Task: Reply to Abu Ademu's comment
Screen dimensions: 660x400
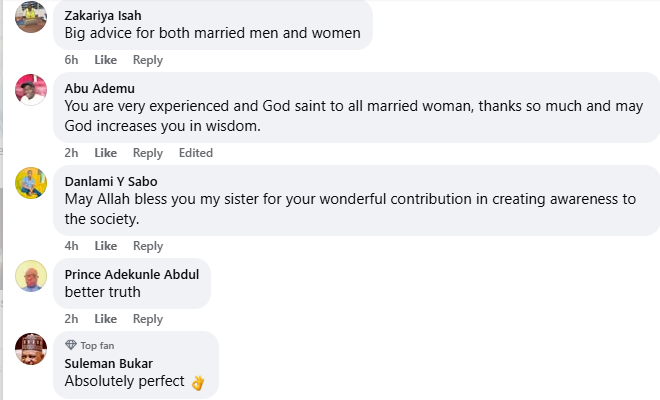Action: (148, 153)
